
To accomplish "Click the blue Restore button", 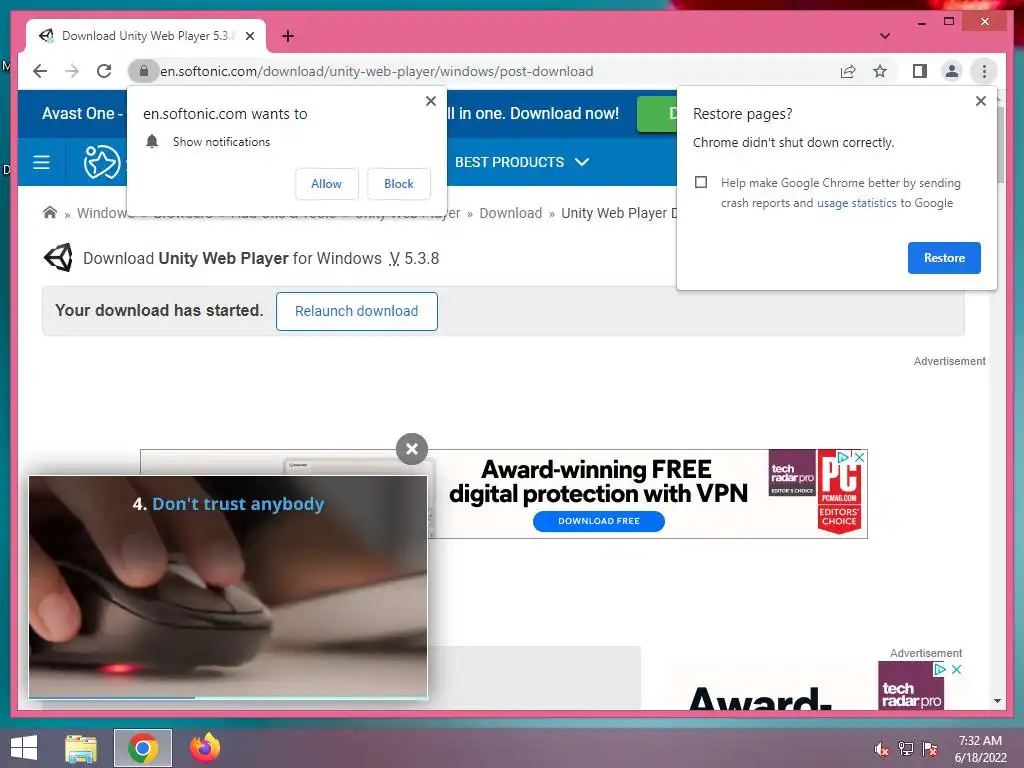I will tap(944, 258).
